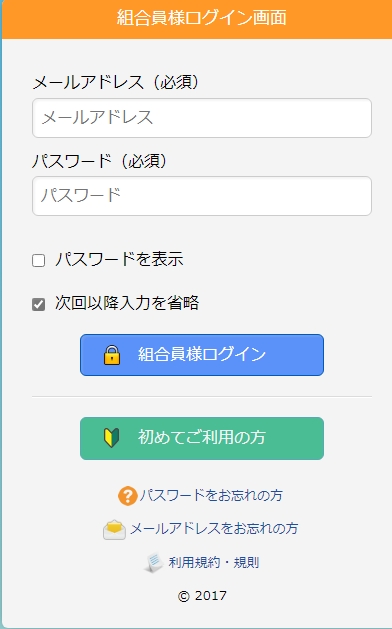The width and height of the screenshot is (392, 629).
Task: Click the green-yellow beginner mark icon
Action: point(112,438)
